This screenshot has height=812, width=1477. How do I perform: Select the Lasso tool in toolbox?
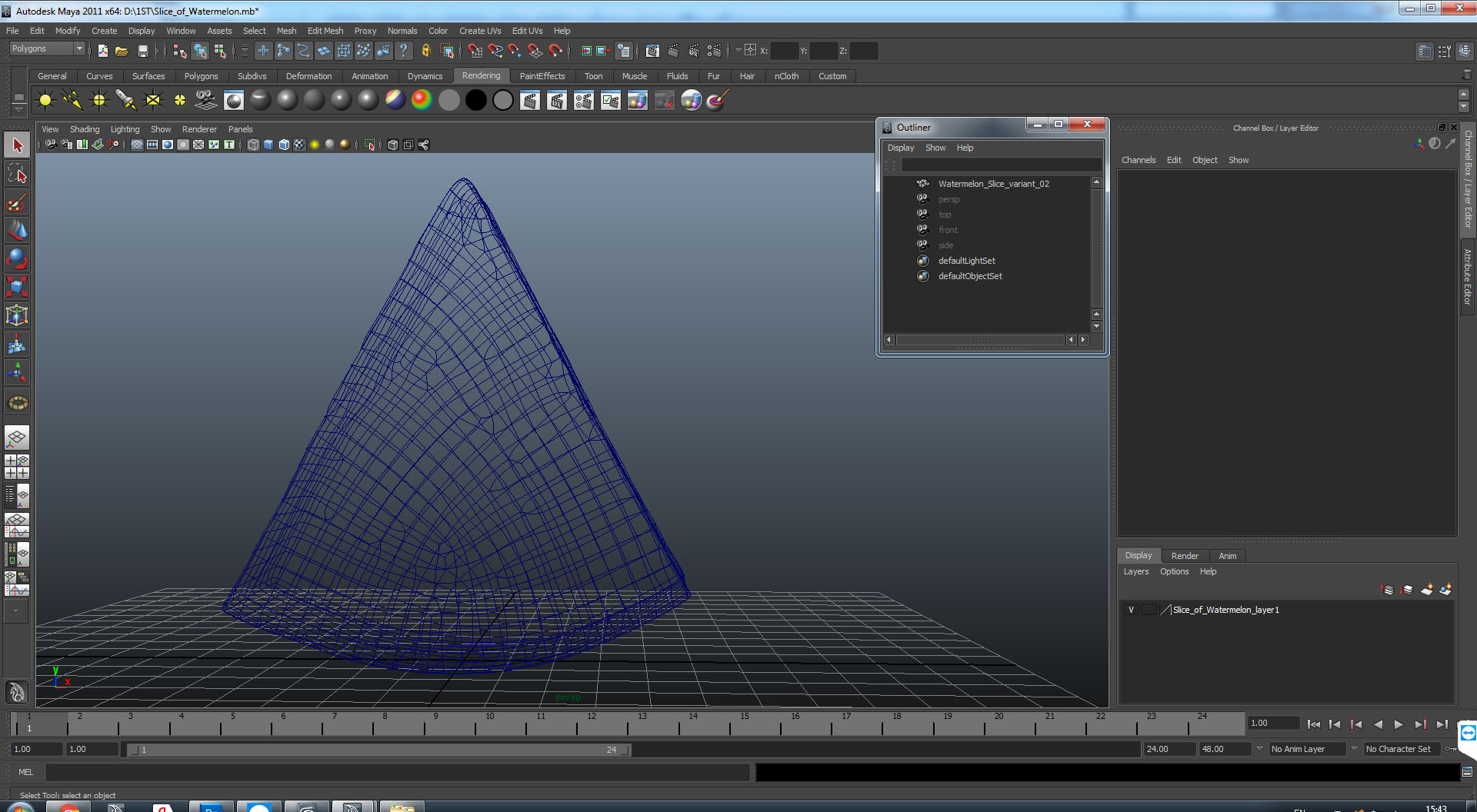coord(17,174)
